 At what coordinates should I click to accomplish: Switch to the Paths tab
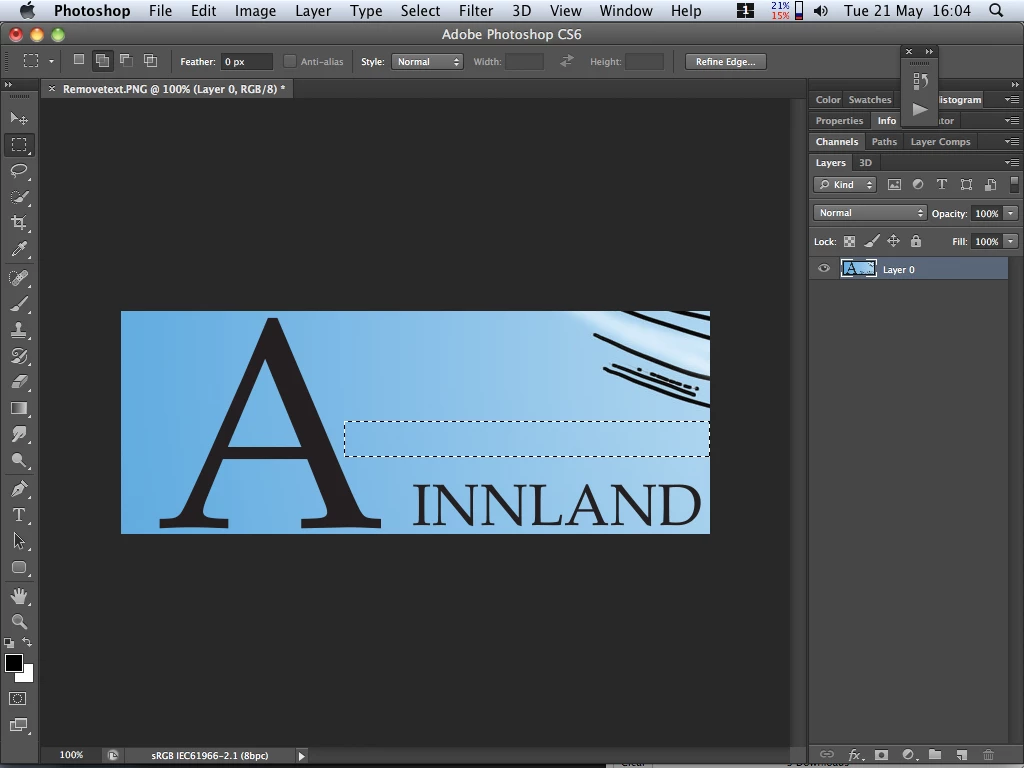(x=884, y=142)
